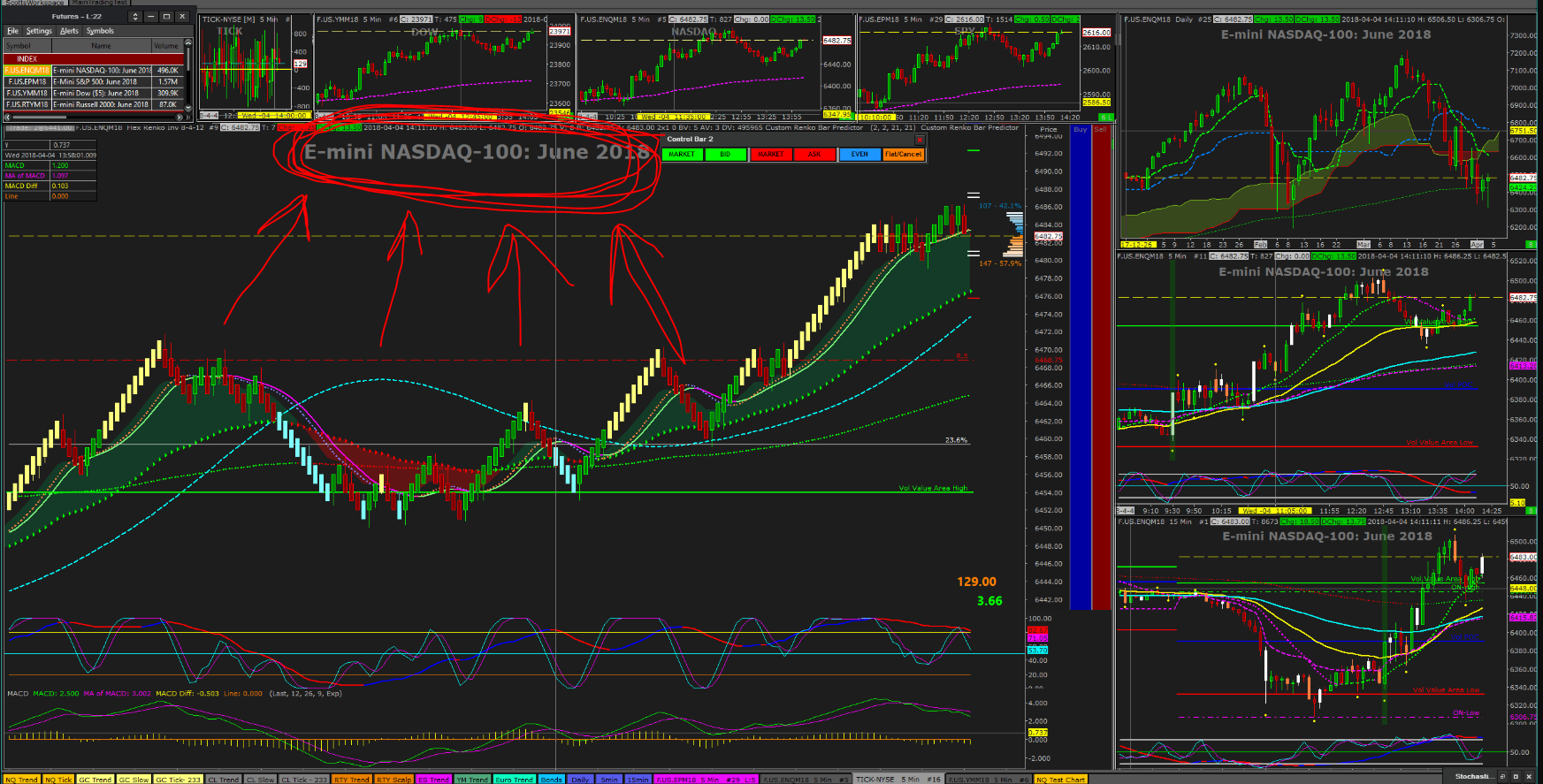Switch to the TICK-NYSE 5 Min tab
This screenshot has height=784, width=1543.
tap(898, 780)
